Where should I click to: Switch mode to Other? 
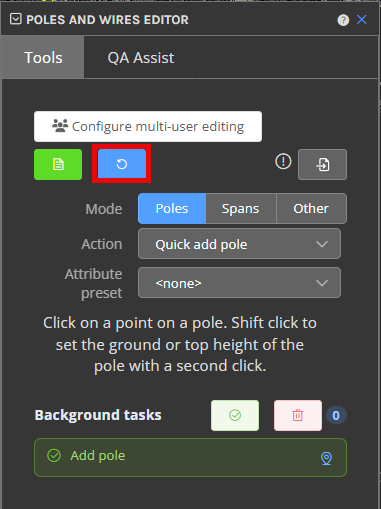311,208
